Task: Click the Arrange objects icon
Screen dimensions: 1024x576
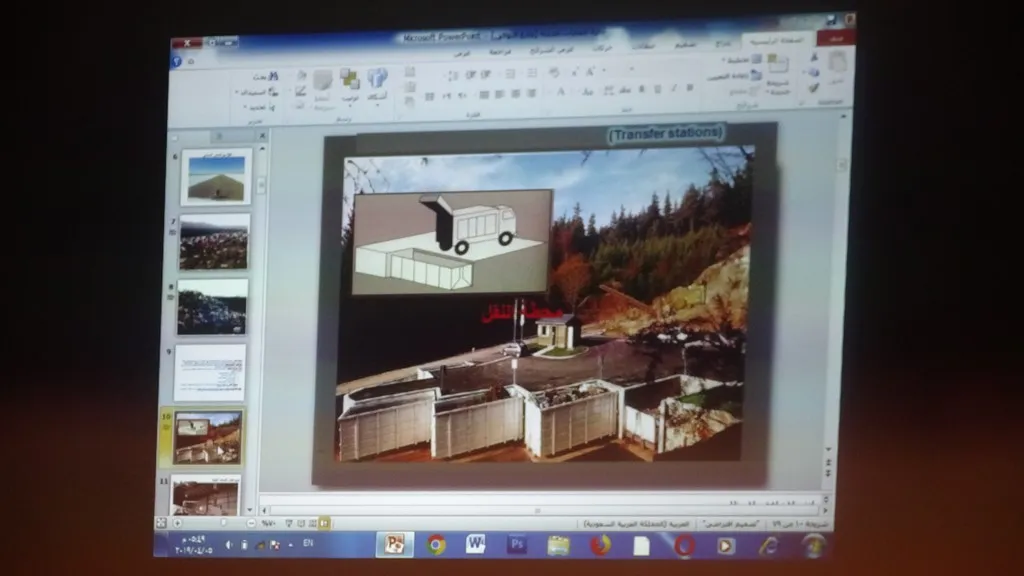Action: (x=350, y=81)
